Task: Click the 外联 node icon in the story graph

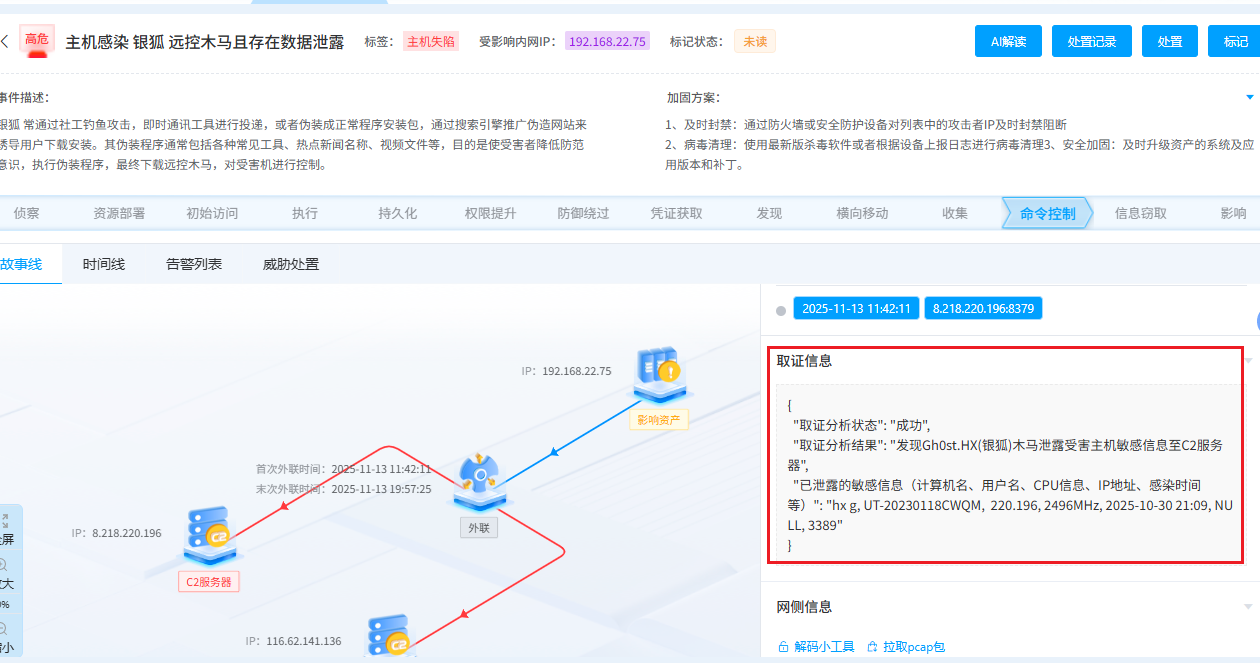Action: point(478,479)
